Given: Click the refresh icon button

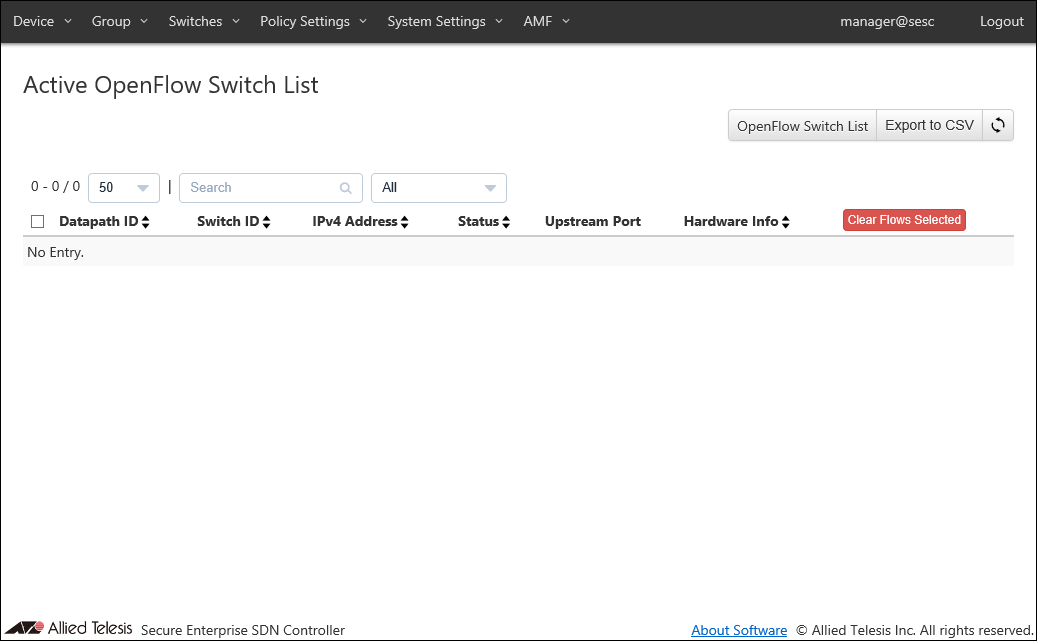Looking at the screenshot, I should point(997,126).
